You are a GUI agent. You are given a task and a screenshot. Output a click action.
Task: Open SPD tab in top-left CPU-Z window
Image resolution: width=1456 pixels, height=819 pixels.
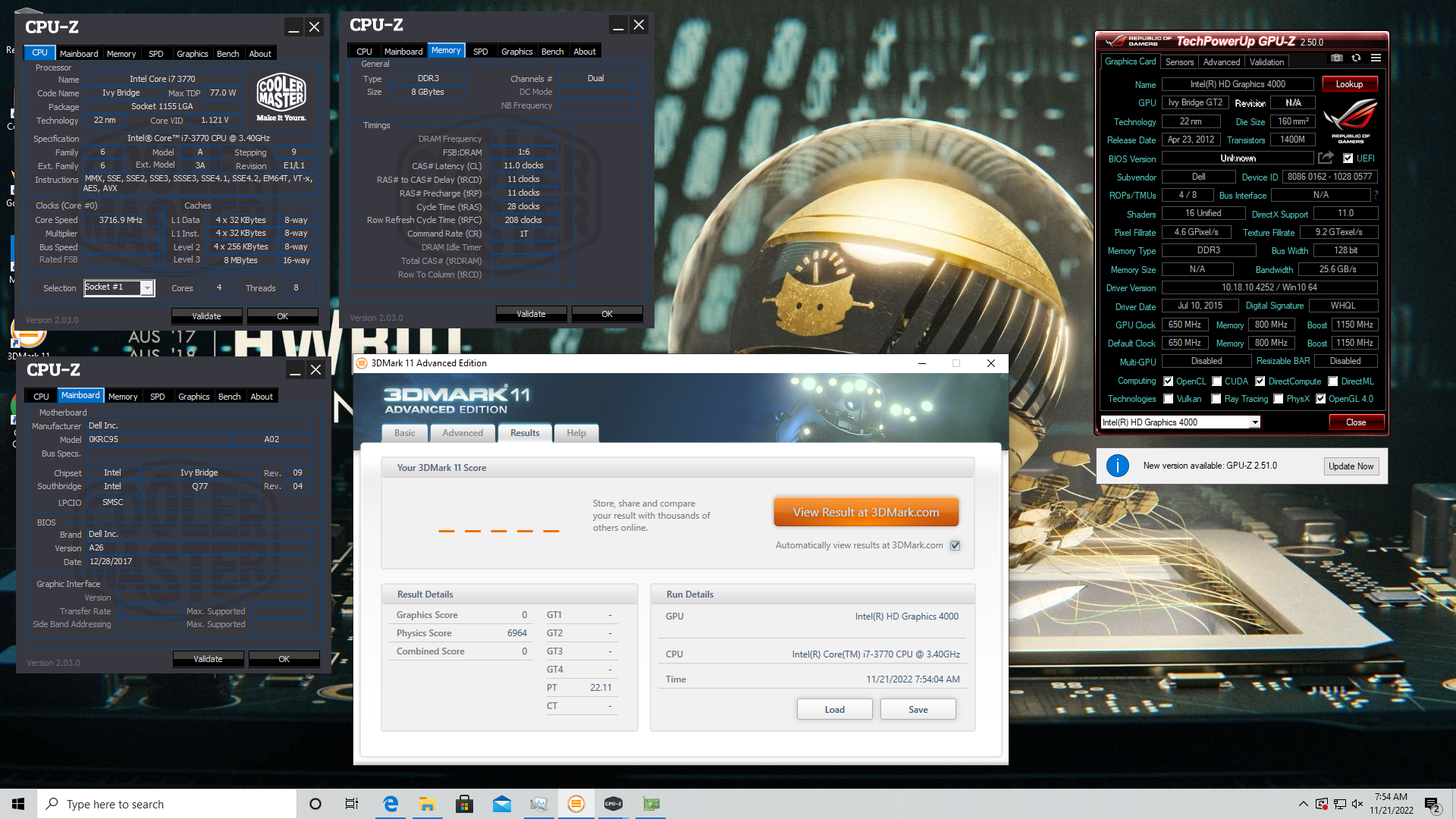click(x=156, y=54)
